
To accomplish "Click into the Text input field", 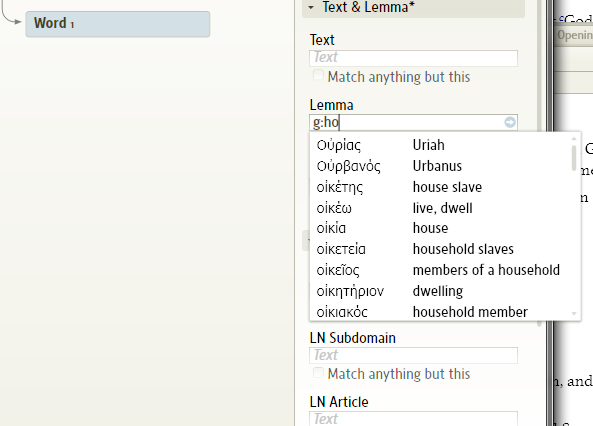I will (413, 58).
